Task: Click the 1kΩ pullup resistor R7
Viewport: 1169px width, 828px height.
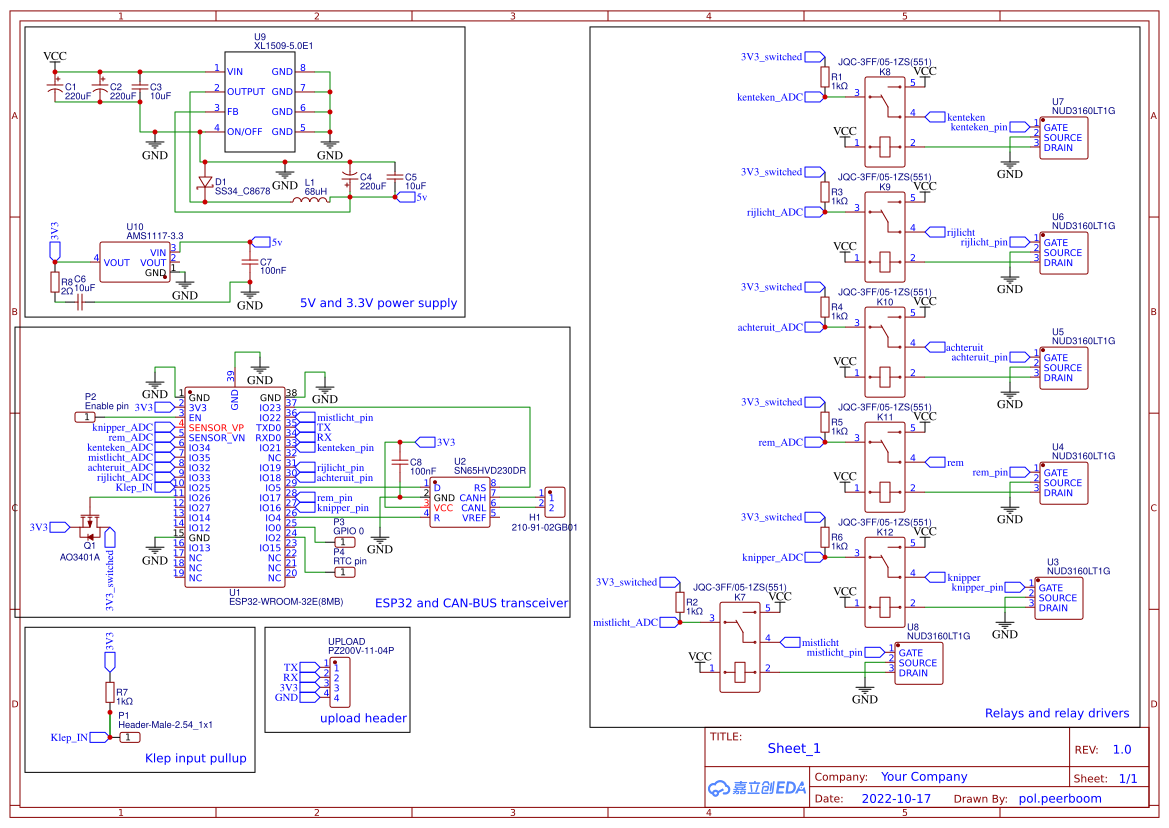Action: 110,693
